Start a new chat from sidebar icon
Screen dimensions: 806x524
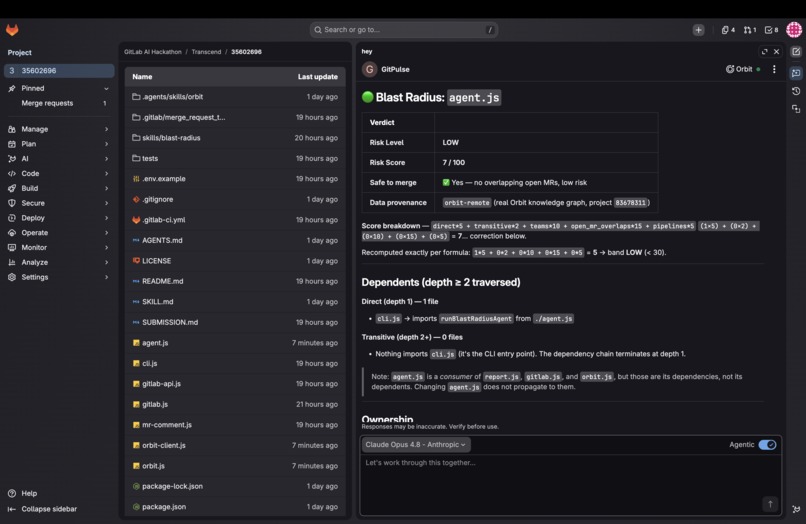pyautogui.click(x=796, y=51)
